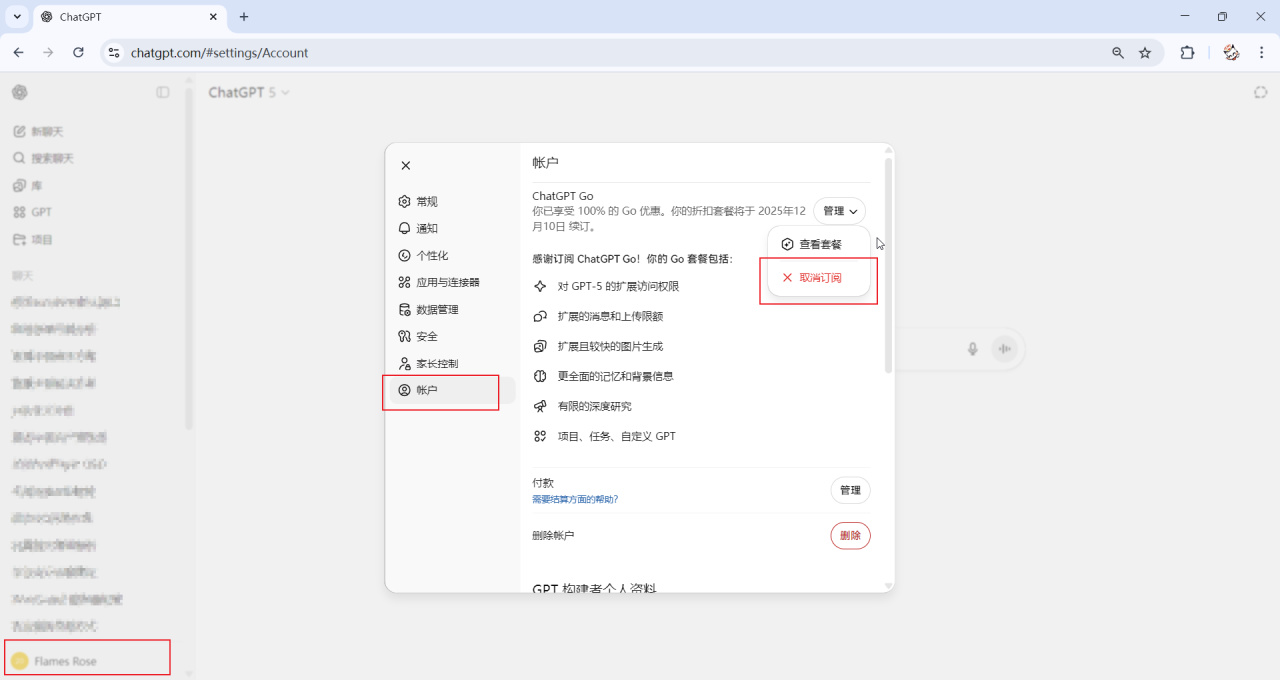The image size is (1280, 680).
Task: Open the zoom magnifier icon in address bar
Action: tap(1118, 53)
